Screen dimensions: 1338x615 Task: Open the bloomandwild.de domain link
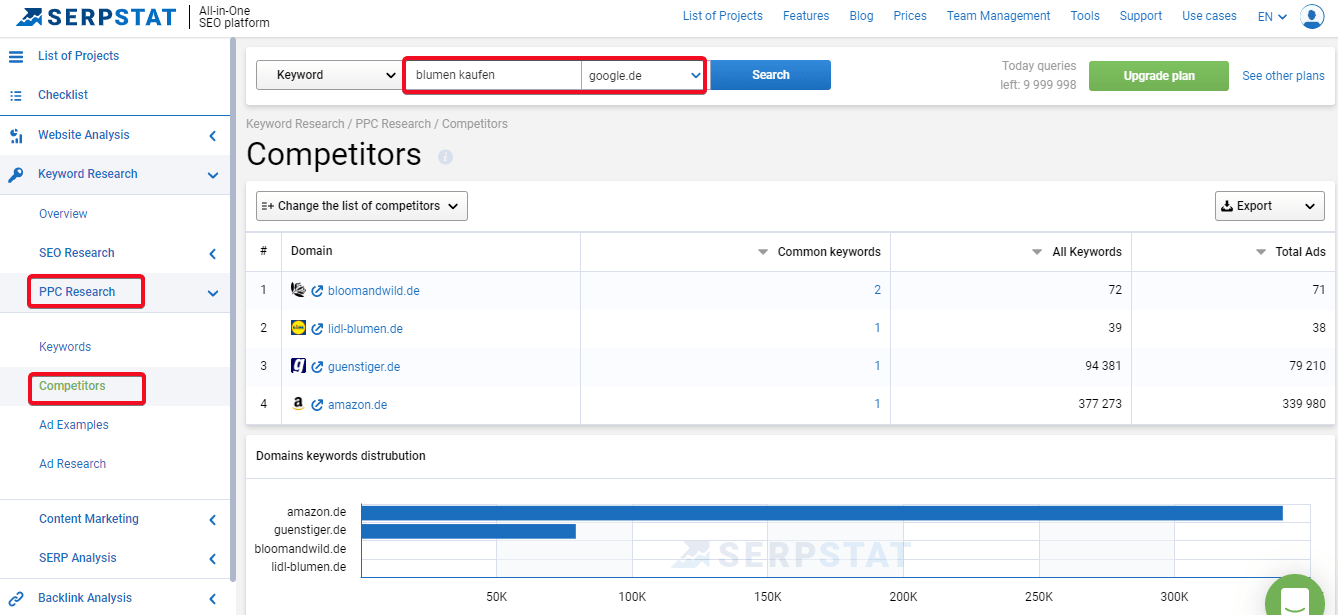coord(373,291)
